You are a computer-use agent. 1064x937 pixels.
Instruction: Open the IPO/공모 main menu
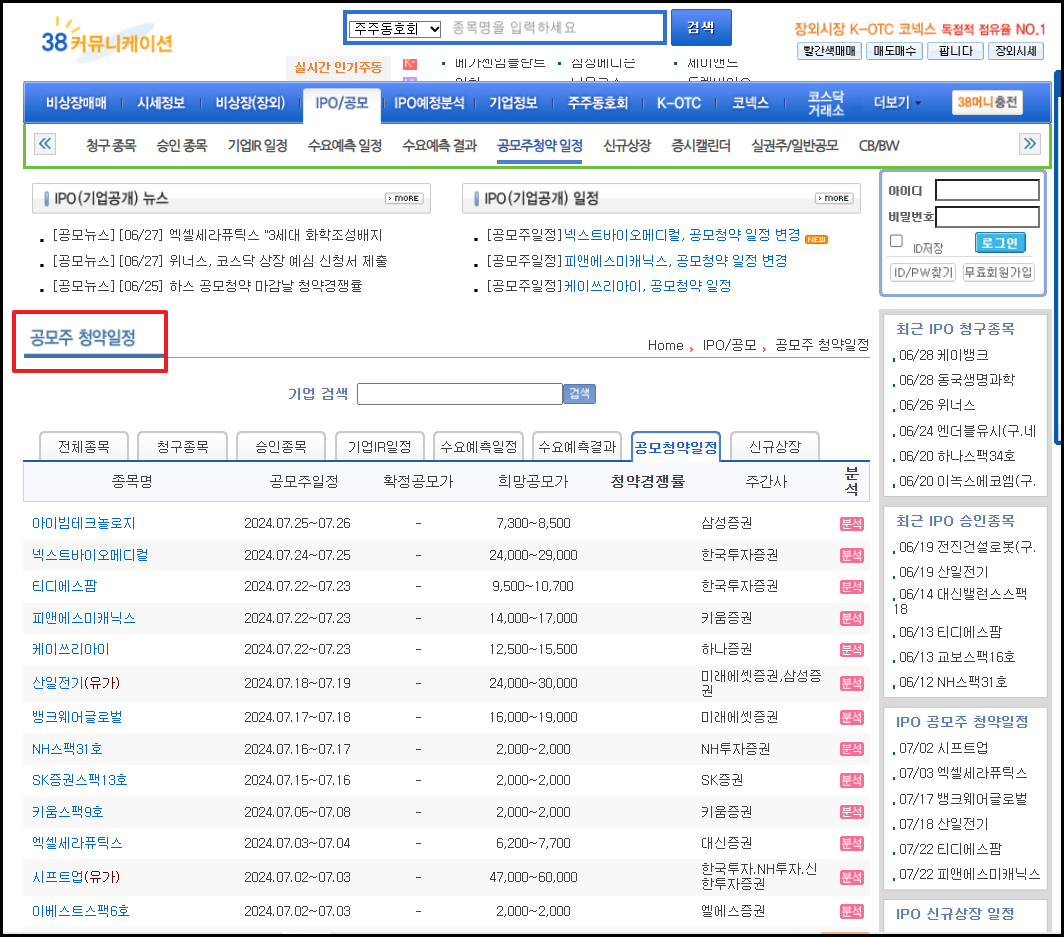click(x=342, y=103)
